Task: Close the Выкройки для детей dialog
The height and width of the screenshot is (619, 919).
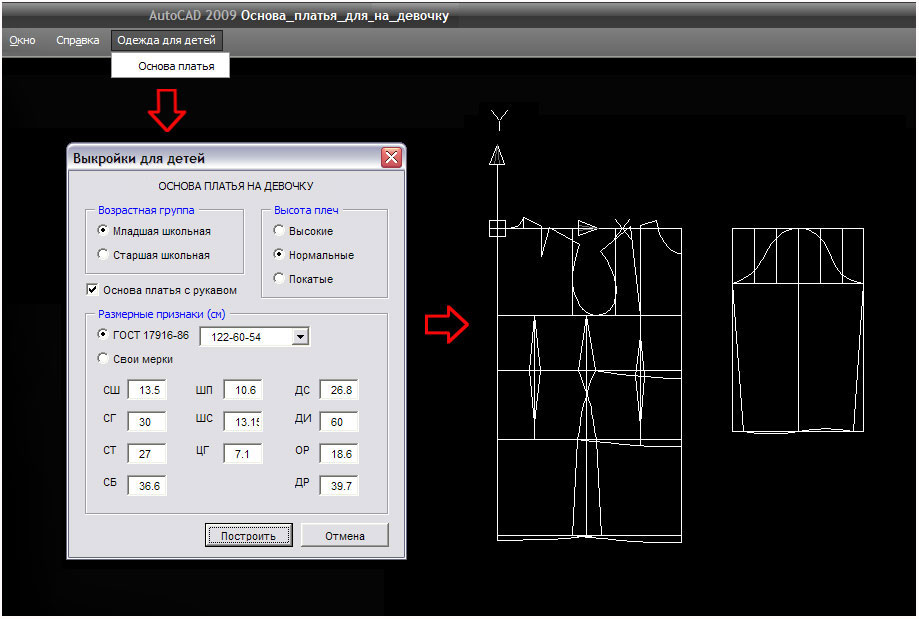Action: (x=391, y=158)
